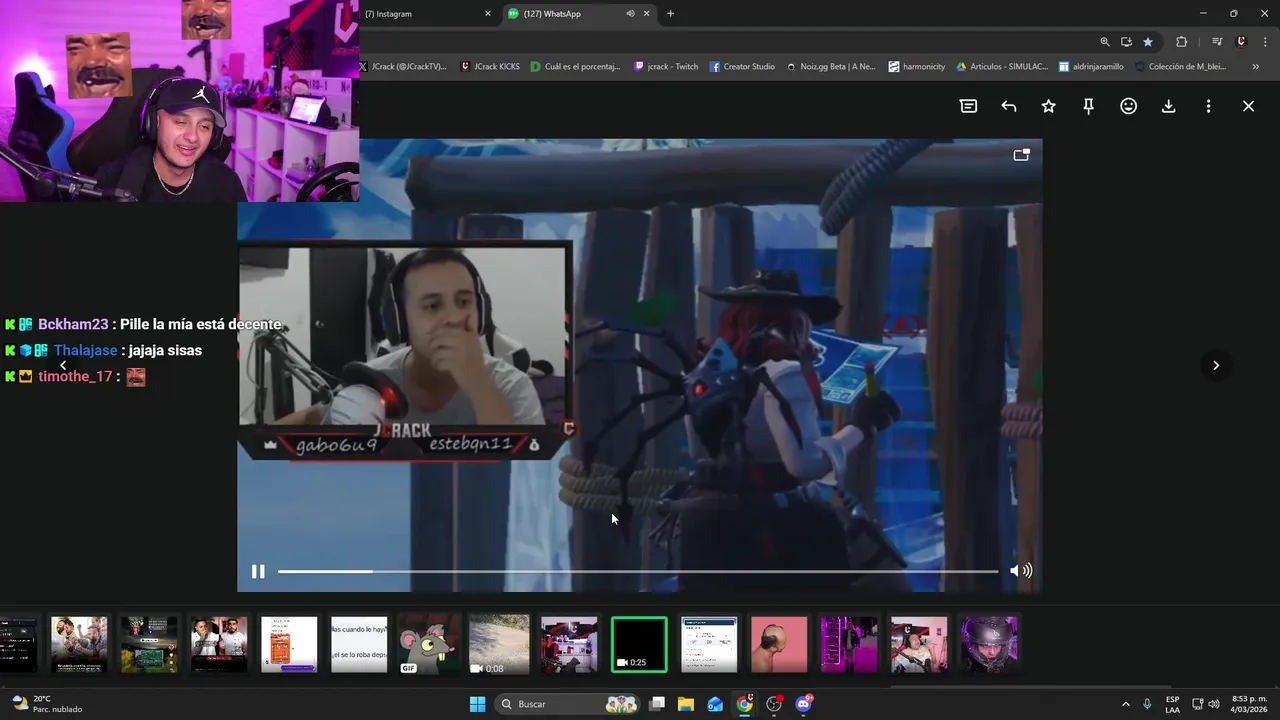Viewport: 1280px width, 720px height.
Task: Open the media controls toolbar icon
Action: (1216, 42)
